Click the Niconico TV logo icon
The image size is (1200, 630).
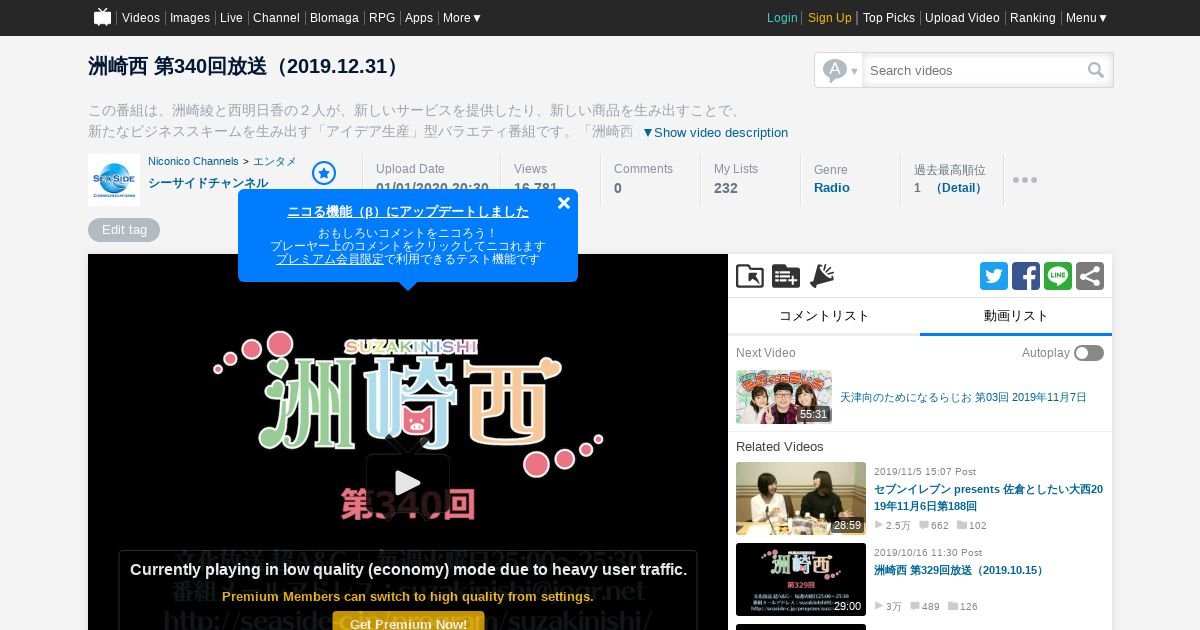(102, 17)
